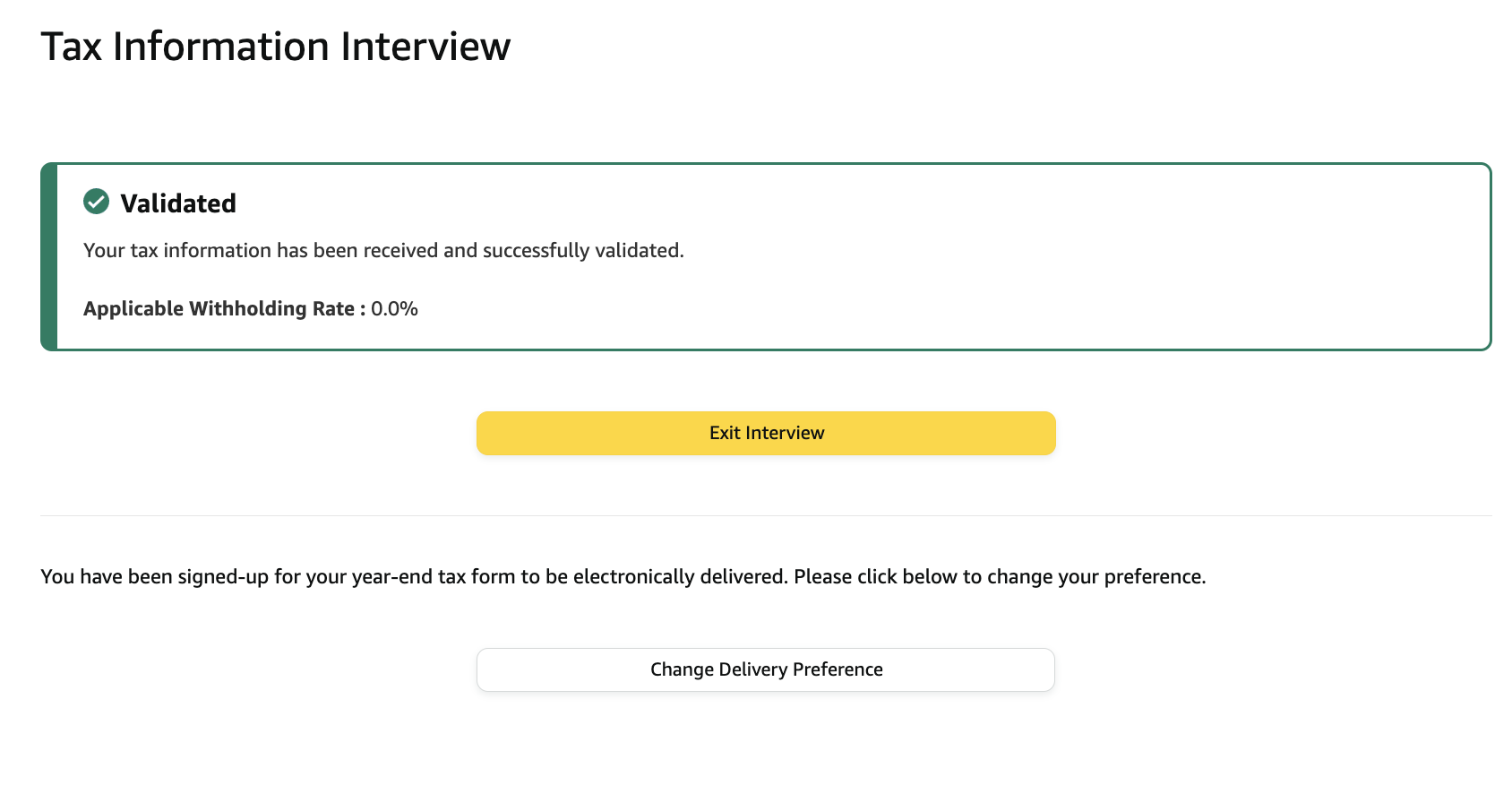Click the 0.0% withholding rate value
This screenshot has width=1512, height=794.
coord(395,308)
